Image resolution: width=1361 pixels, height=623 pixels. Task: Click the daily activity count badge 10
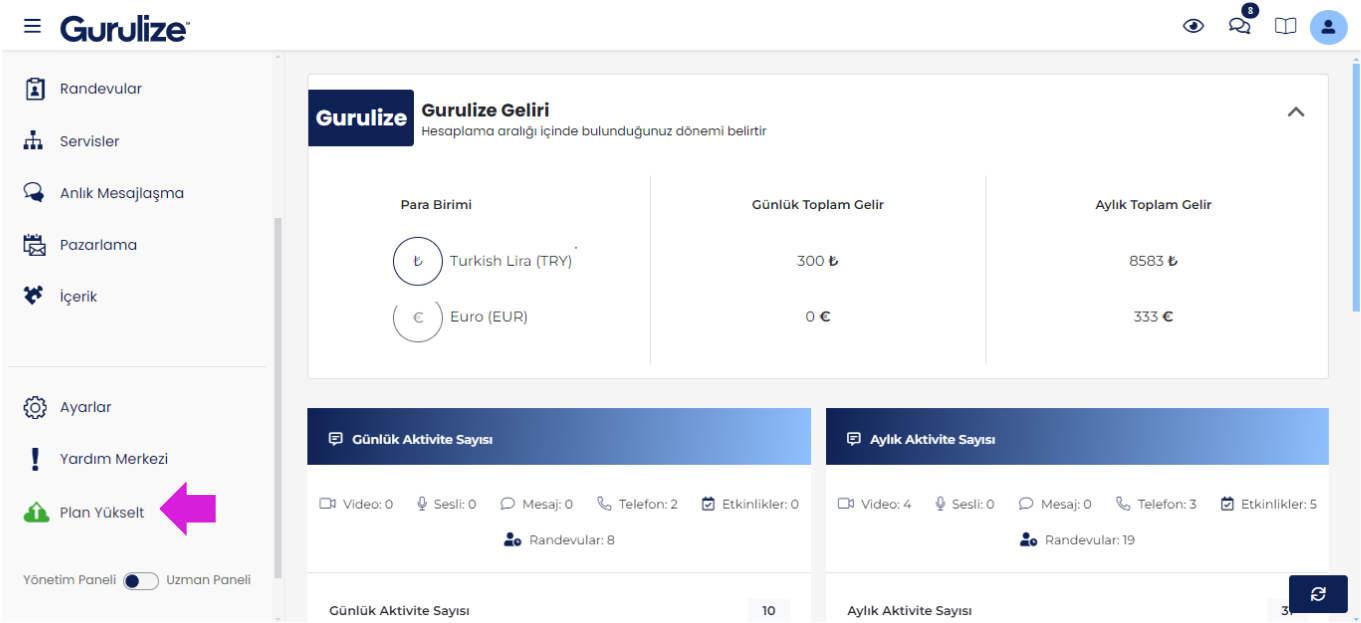pyautogui.click(x=769, y=611)
